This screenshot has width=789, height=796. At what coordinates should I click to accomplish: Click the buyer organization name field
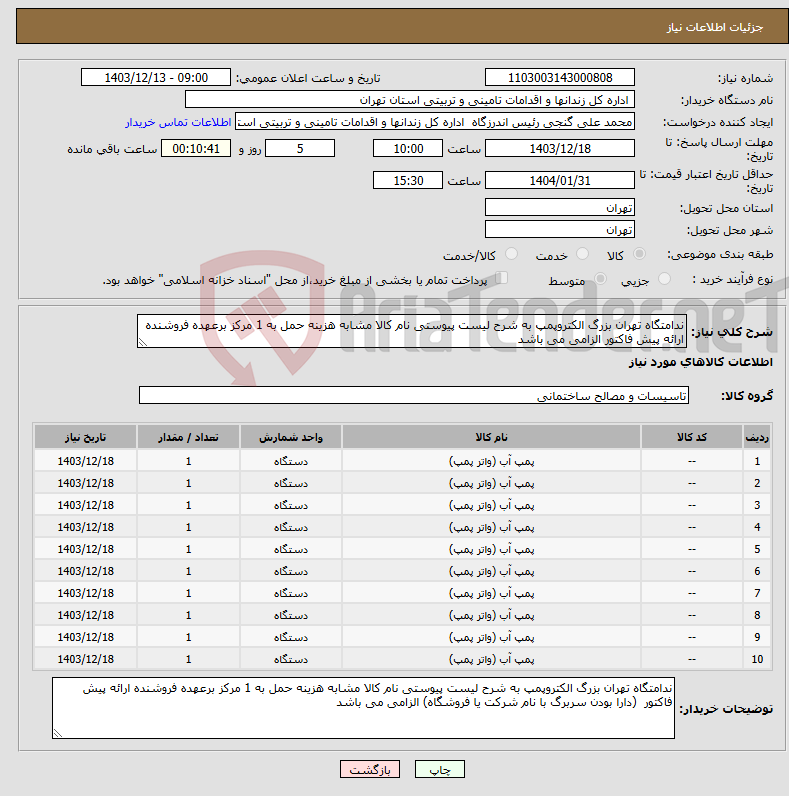coord(410,100)
